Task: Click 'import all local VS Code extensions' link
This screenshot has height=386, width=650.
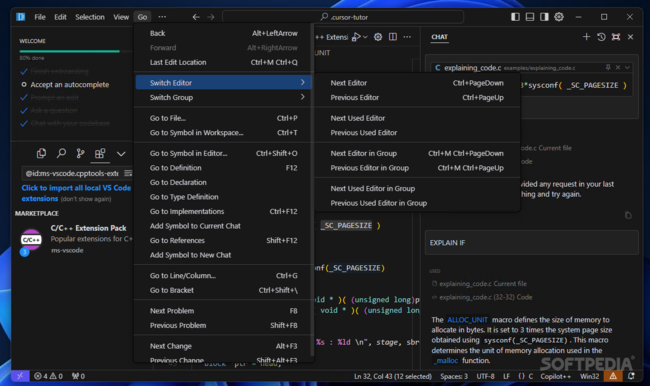Action: (x=76, y=193)
